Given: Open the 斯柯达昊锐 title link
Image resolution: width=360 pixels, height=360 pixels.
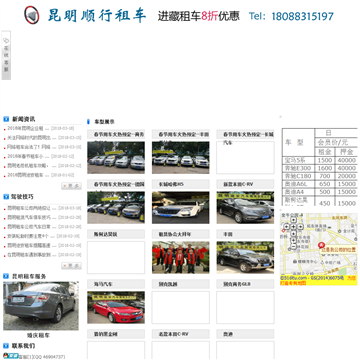Looking at the screenshot, I should 105,234.
